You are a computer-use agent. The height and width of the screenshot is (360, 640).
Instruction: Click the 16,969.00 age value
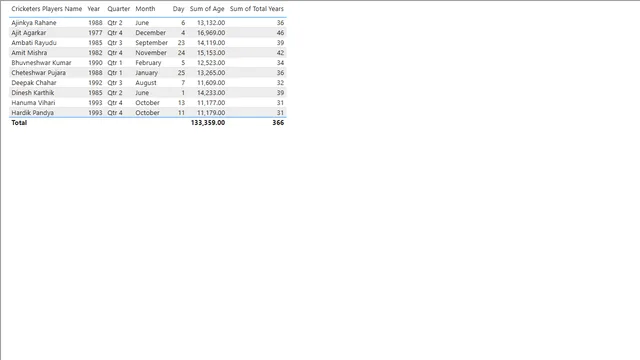pos(211,33)
